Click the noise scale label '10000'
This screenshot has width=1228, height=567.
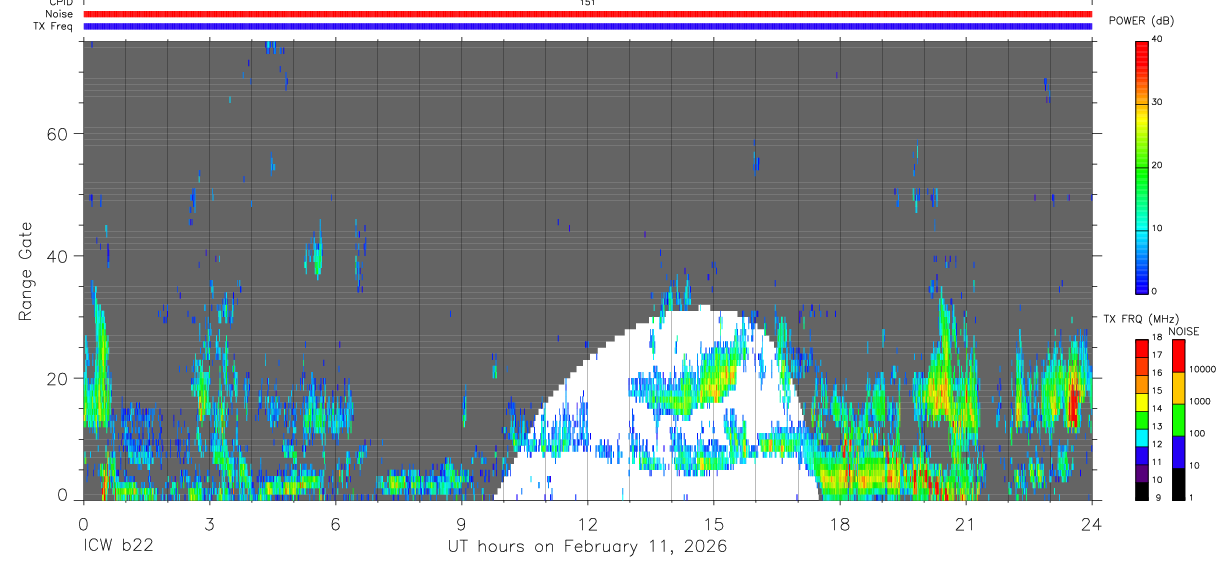point(1202,369)
